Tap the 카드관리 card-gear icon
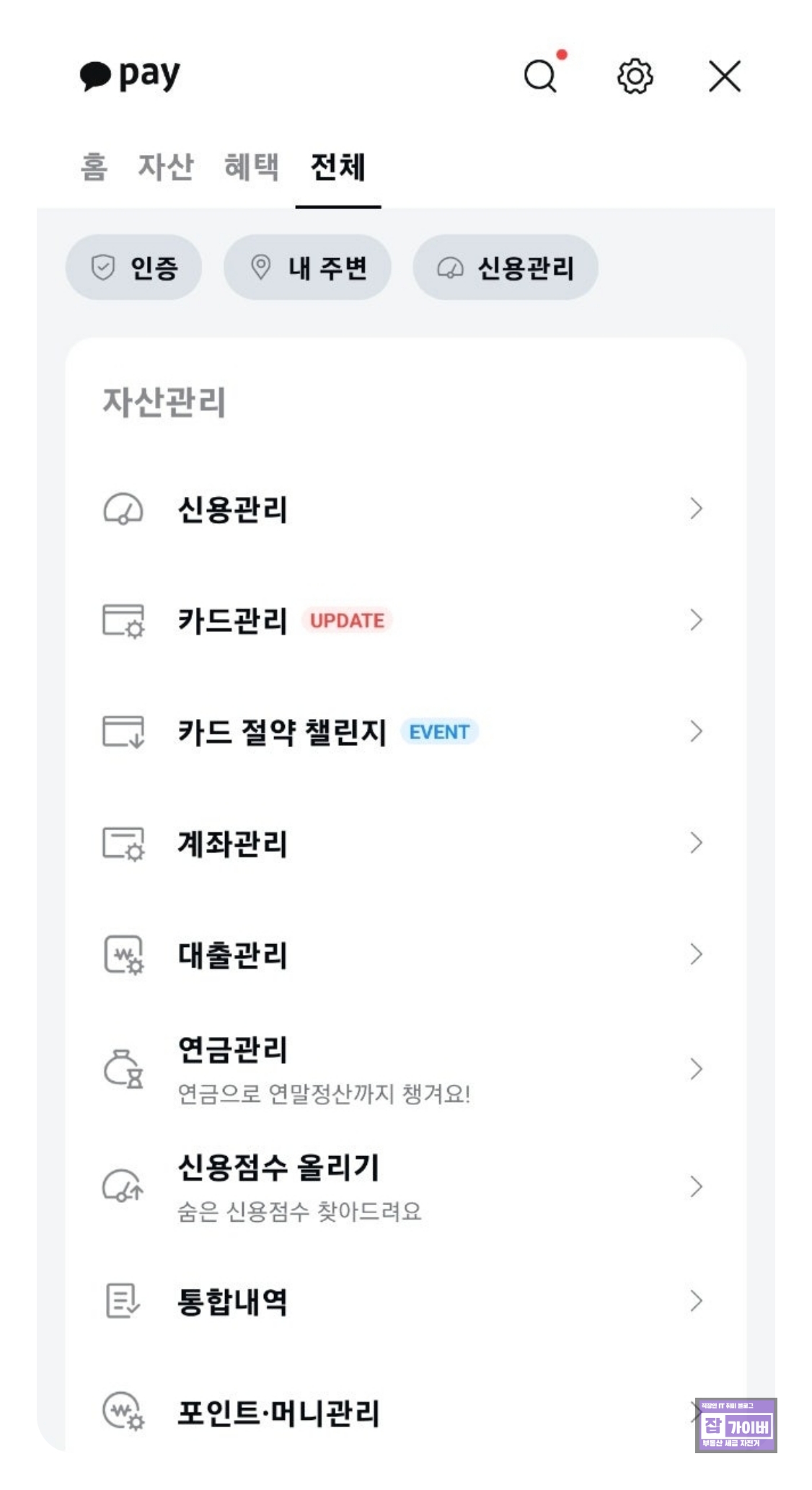The image size is (812, 1490). (123, 621)
